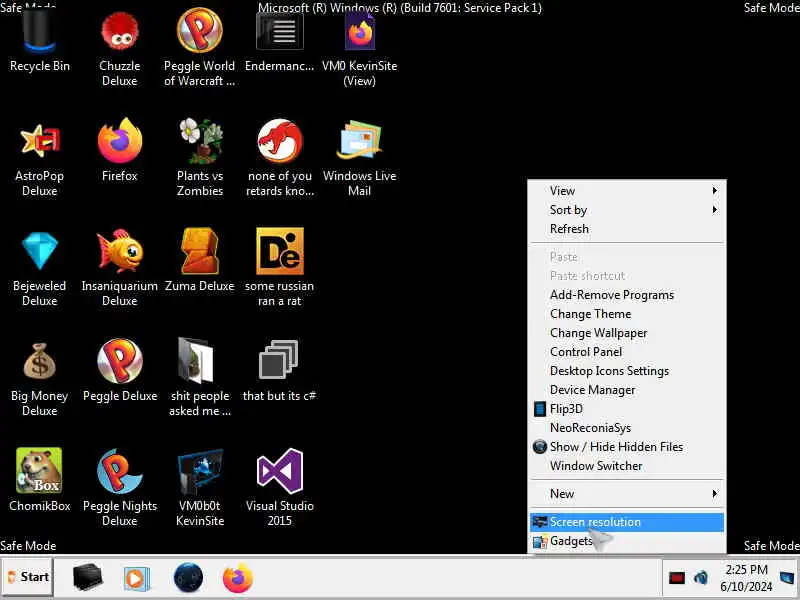Click the volume speaker tray icon
The height and width of the screenshot is (600, 800).
pos(701,578)
